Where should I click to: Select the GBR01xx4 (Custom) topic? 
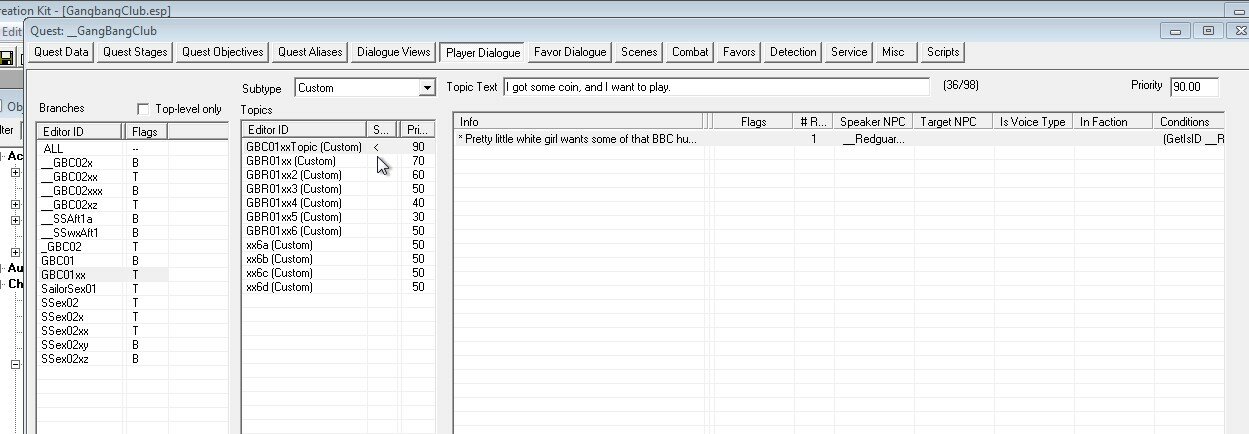[x=338, y=203]
